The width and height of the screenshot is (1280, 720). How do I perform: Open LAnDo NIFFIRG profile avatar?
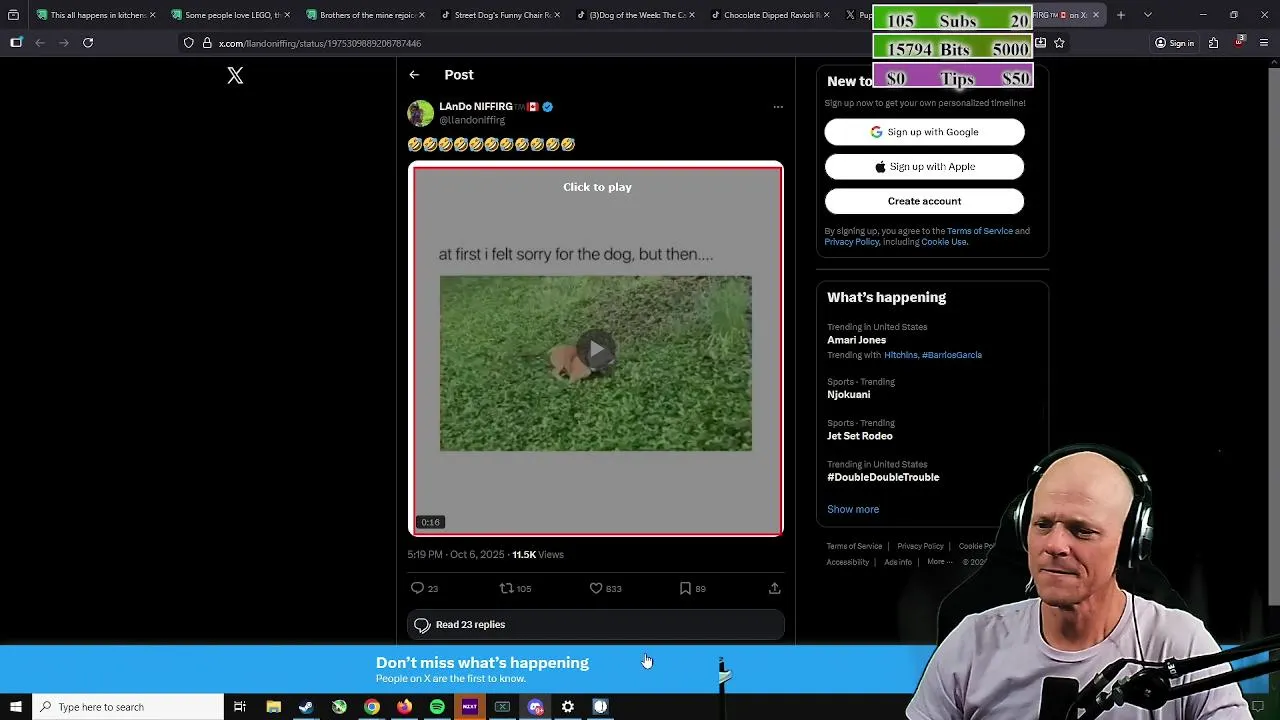pyautogui.click(x=420, y=113)
